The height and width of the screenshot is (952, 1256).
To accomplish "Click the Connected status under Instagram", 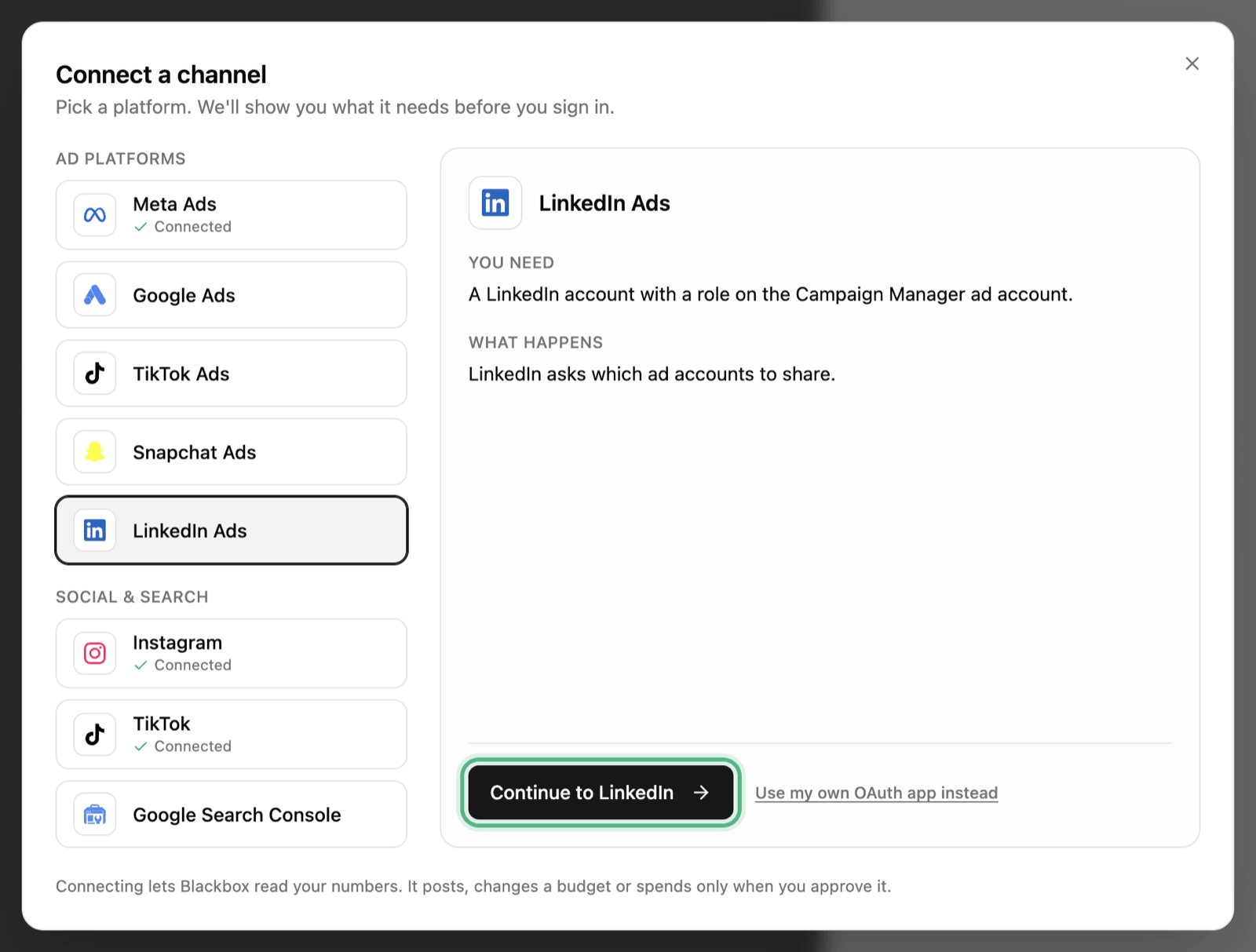I will 183,666.
